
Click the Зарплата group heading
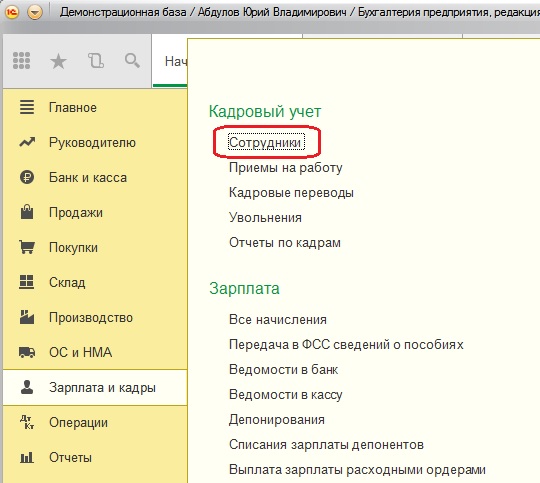click(244, 288)
